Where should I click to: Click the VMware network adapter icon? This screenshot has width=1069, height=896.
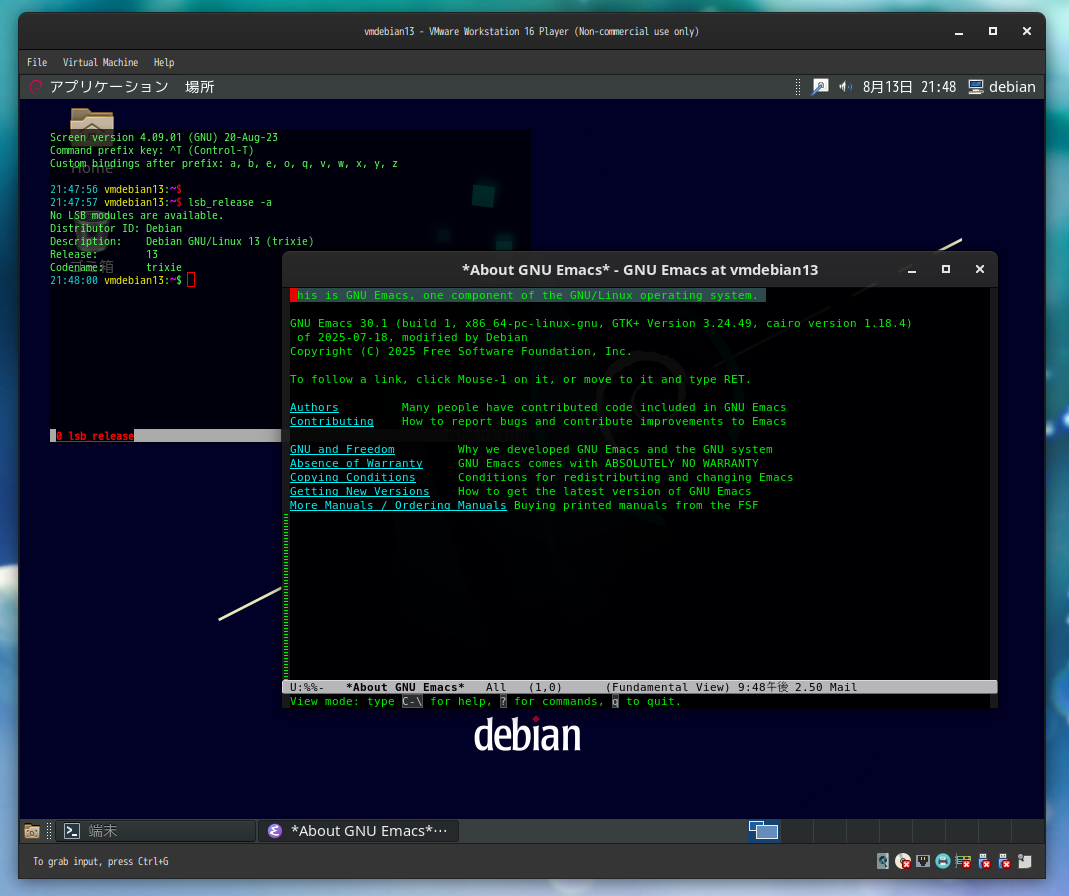click(x=923, y=861)
